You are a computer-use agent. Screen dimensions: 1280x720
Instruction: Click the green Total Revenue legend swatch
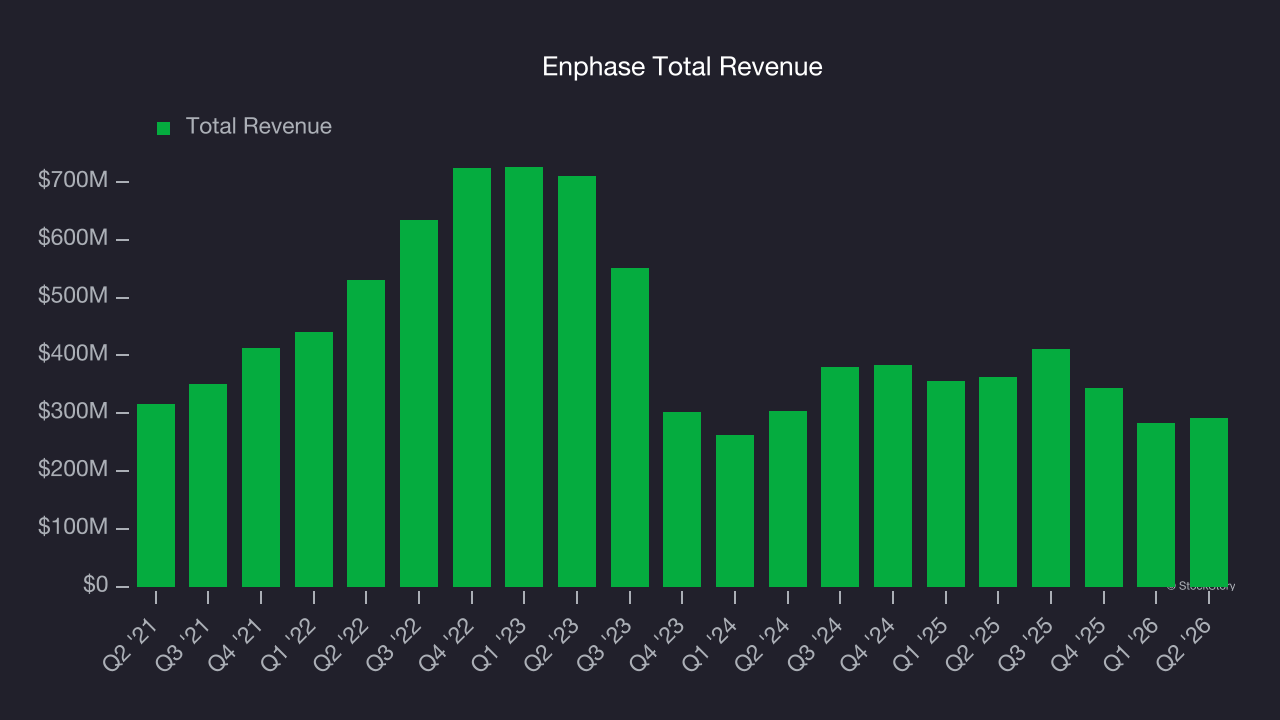pos(164,128)
